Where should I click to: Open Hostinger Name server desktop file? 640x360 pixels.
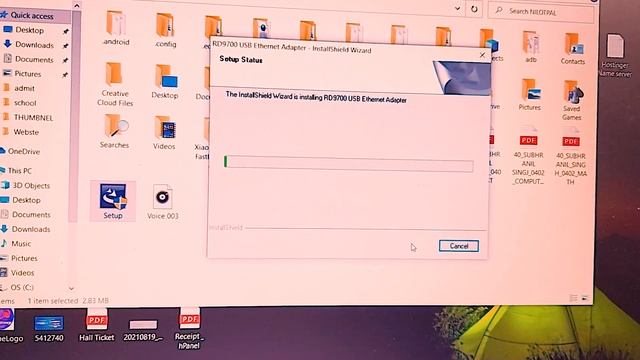coord(616,56)
